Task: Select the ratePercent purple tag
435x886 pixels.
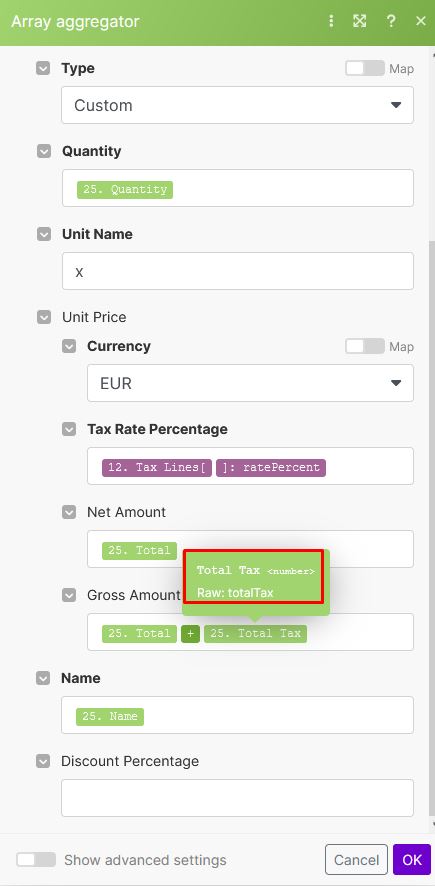Action: coord(271,467)
